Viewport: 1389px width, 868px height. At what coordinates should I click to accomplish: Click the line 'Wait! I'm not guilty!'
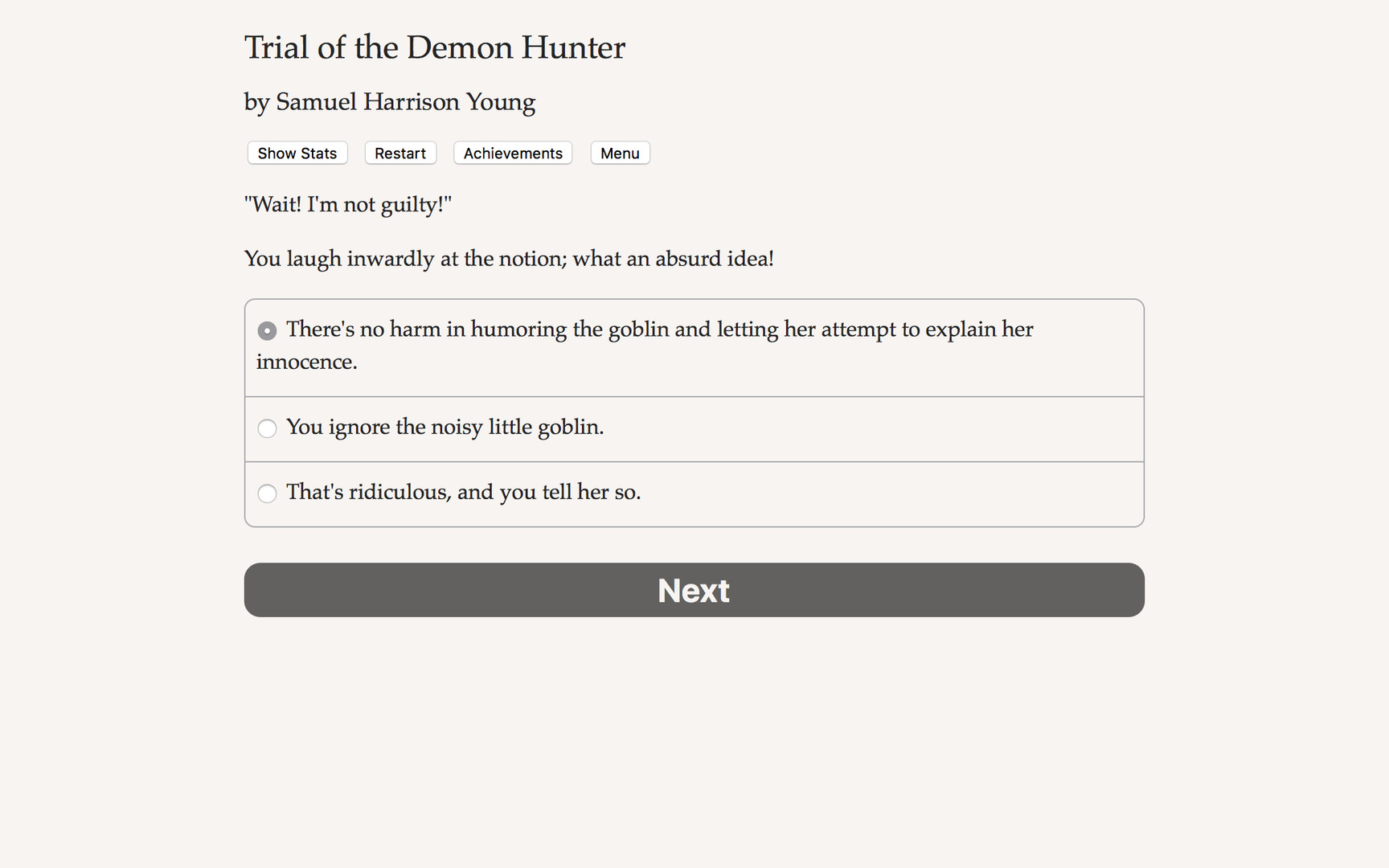(x=347, y=204)
